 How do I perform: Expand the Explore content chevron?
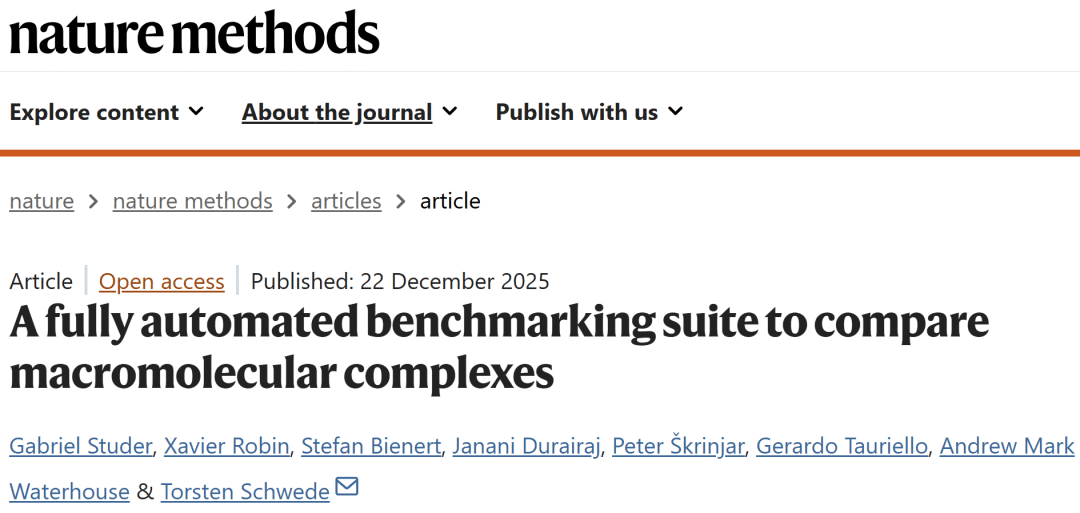(196, 111)
